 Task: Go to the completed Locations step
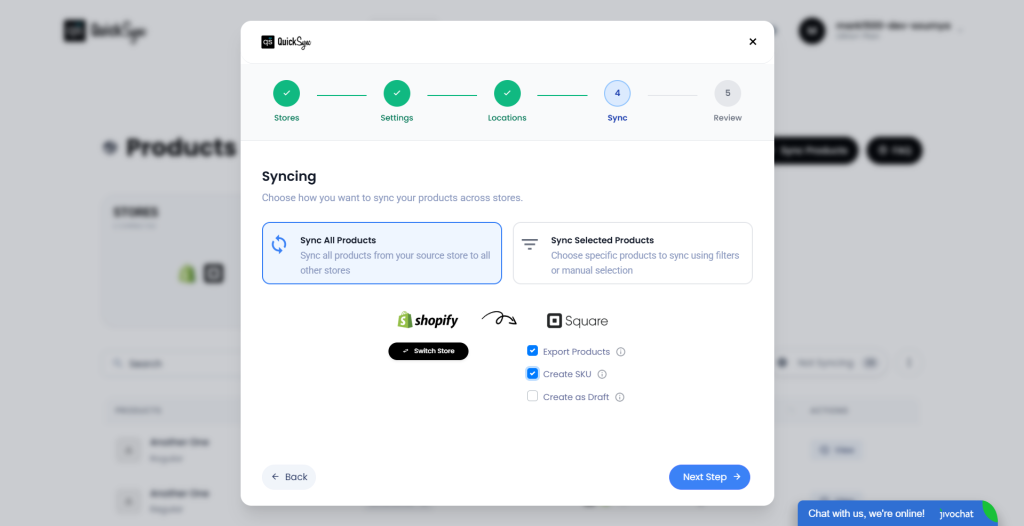click(507, 93)
